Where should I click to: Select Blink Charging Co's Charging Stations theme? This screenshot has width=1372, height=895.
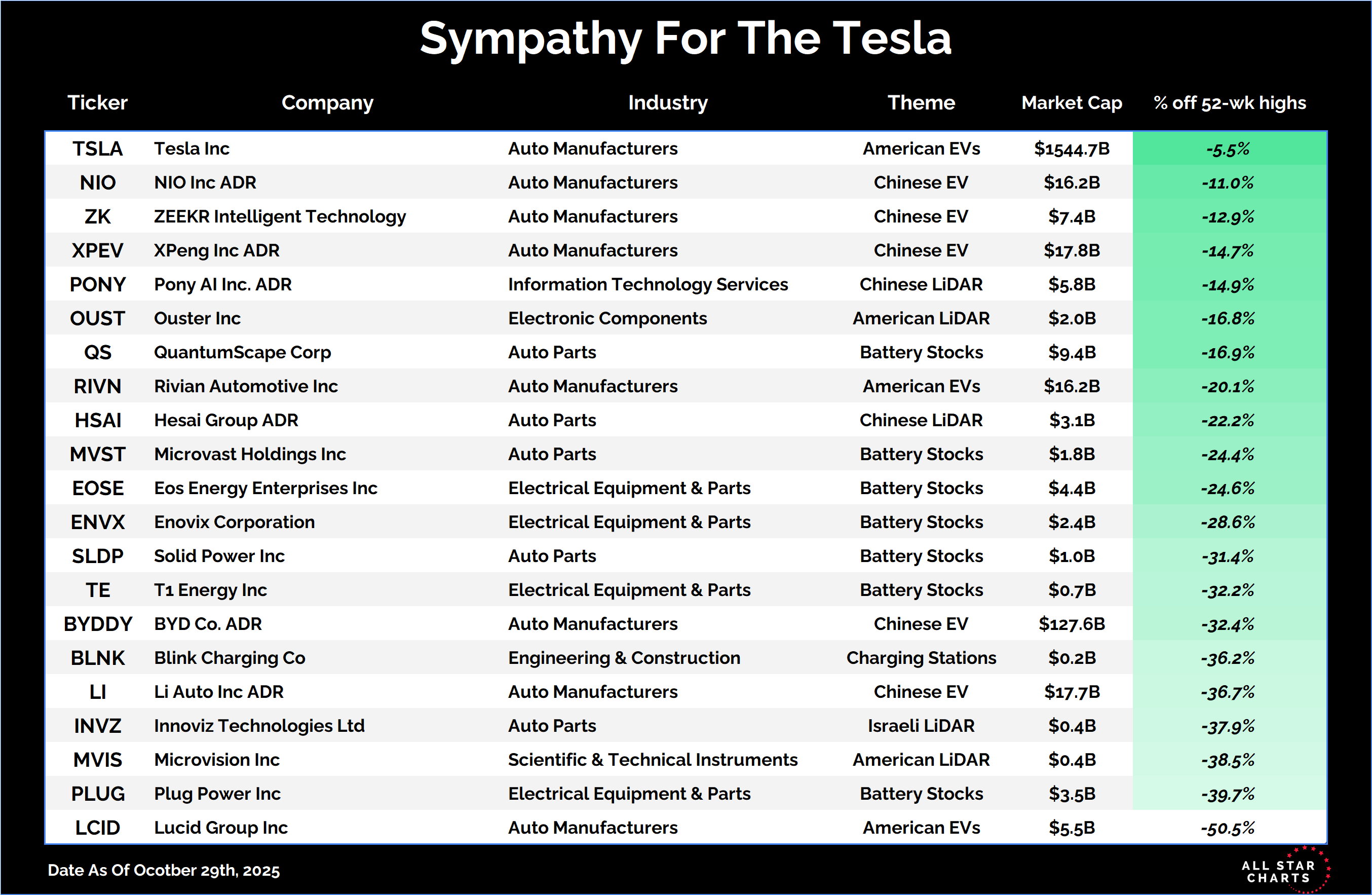coord(921,658)
